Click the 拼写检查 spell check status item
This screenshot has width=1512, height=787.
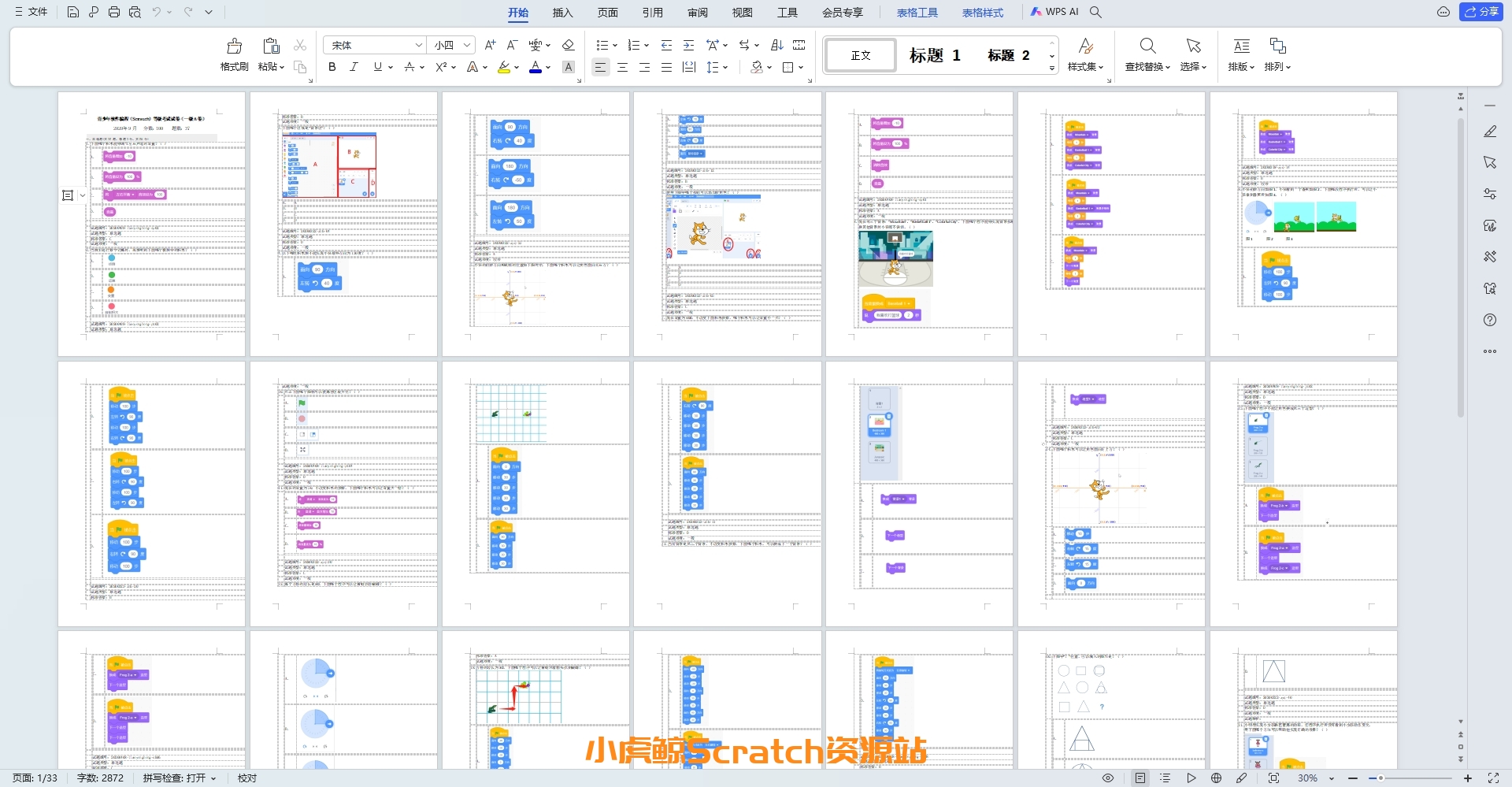coord(179,778)
